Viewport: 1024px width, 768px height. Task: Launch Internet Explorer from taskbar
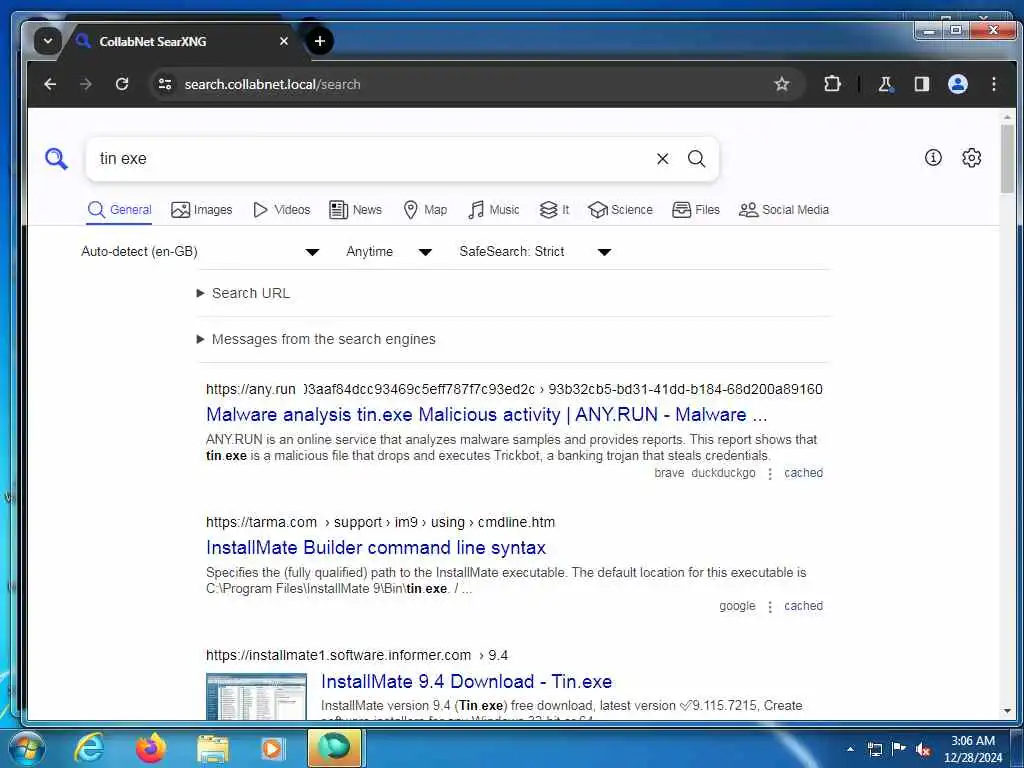click(89, 748)
